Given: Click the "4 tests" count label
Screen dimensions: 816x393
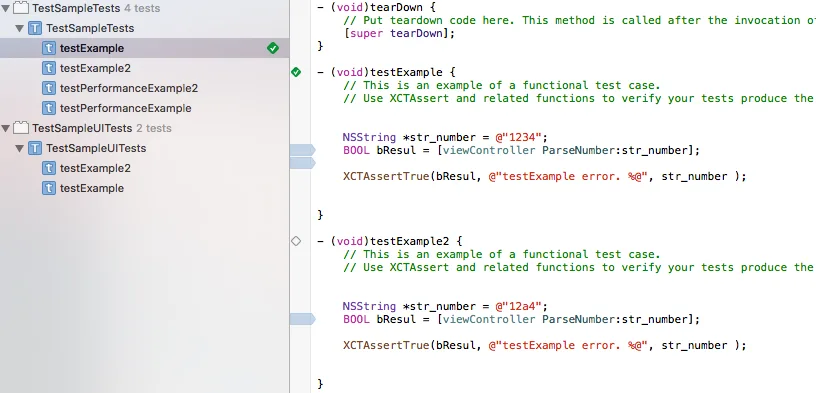Looking at the screenshot, I should (x=142, y=8).
